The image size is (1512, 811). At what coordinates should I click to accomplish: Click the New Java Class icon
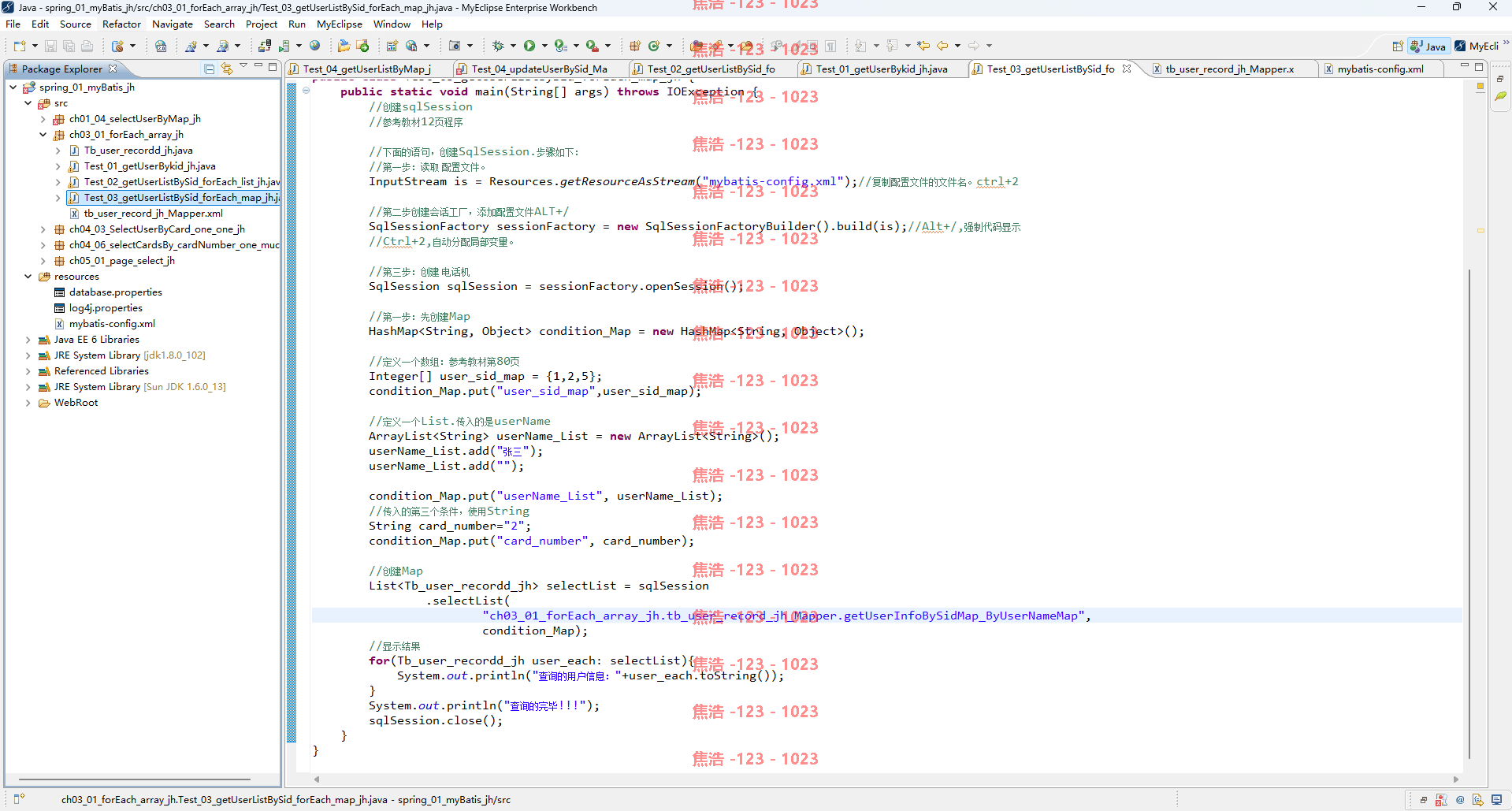point(654,46)
